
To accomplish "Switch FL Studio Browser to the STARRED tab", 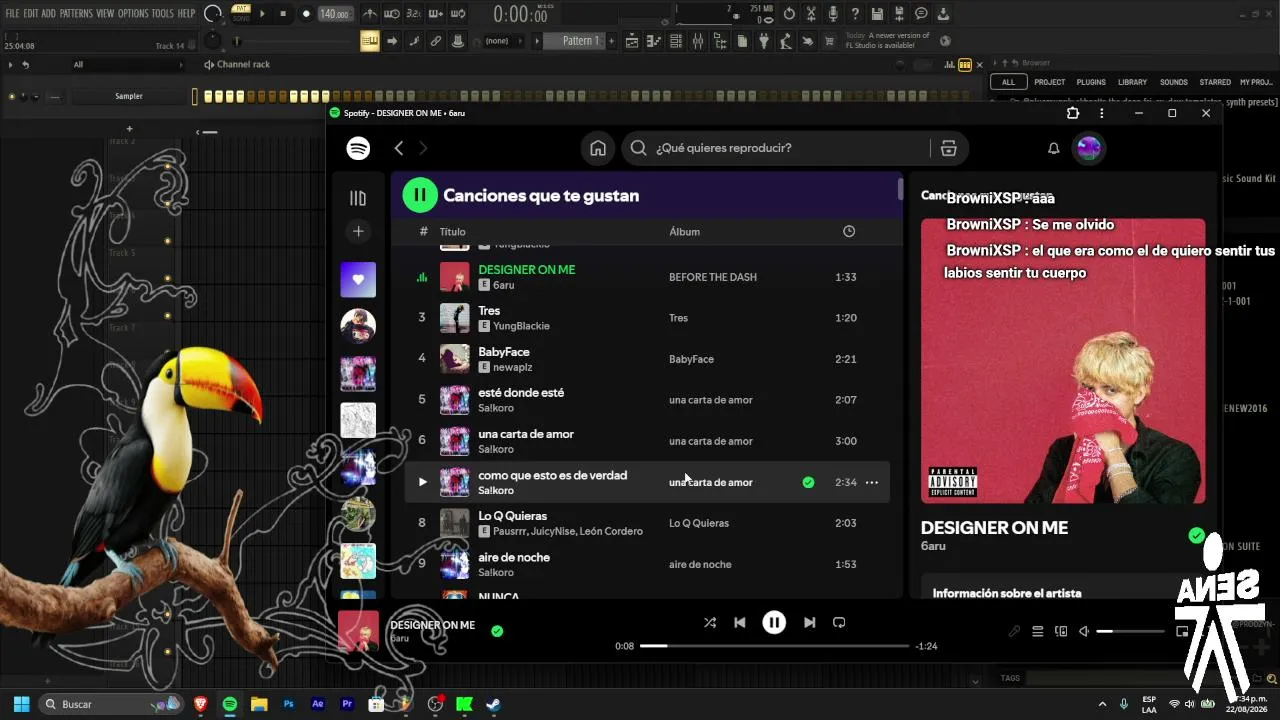I will pyautogui.click(x=1215, y=82).
